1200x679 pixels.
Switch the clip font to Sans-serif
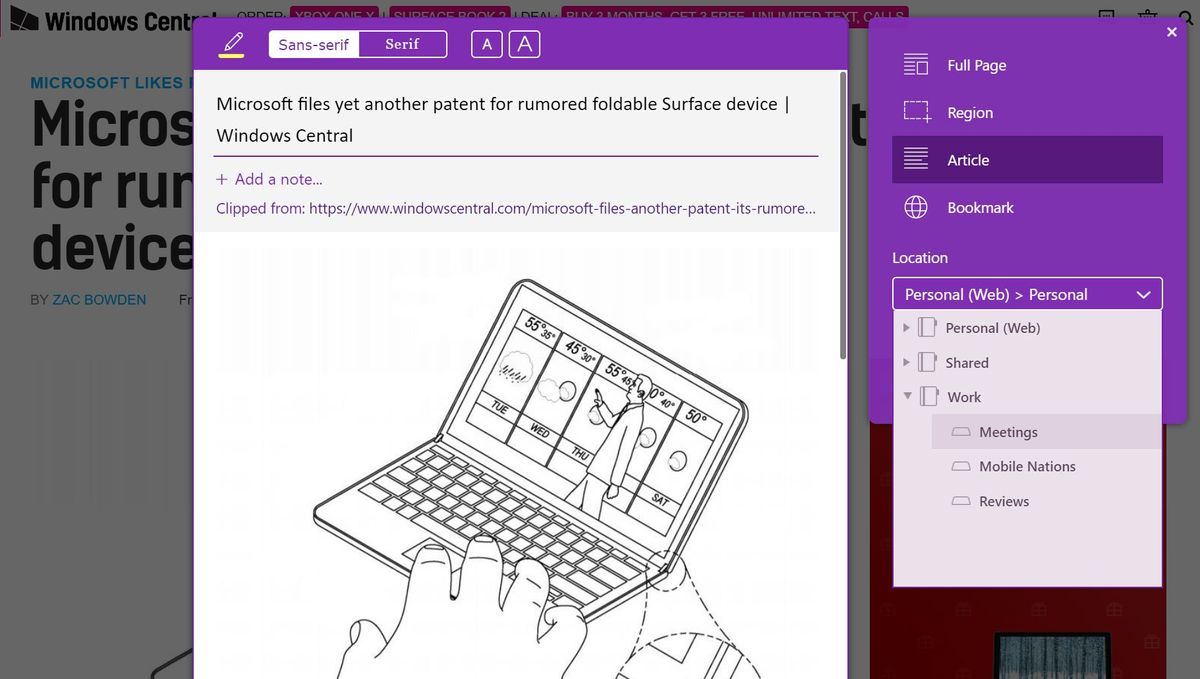[313, 44]
